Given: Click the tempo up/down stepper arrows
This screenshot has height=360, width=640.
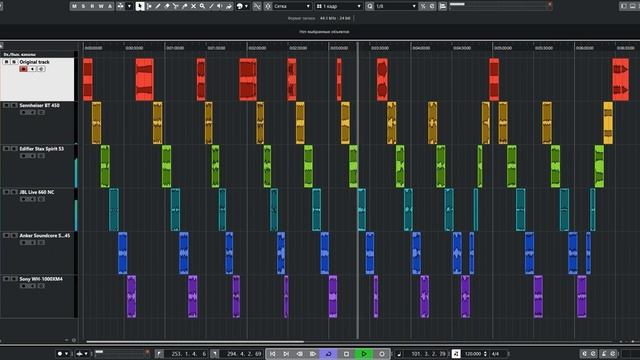Looking at the screenshot, I should pos(485,354).
